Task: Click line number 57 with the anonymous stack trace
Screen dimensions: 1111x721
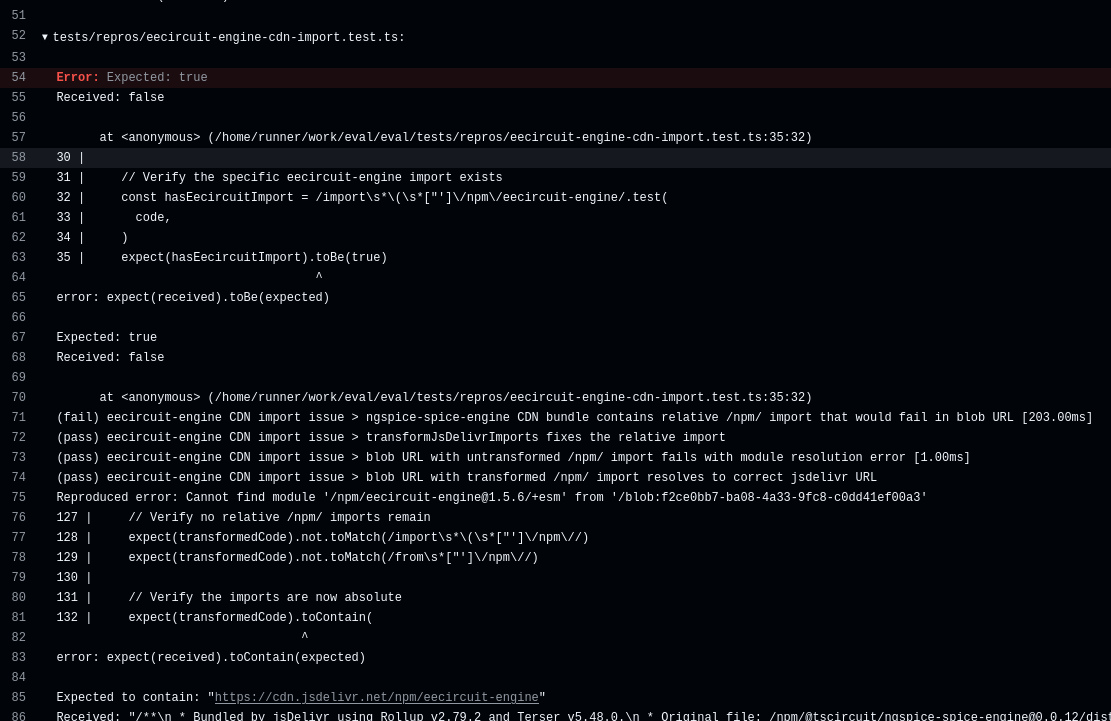Action: (x=18, y=137)
